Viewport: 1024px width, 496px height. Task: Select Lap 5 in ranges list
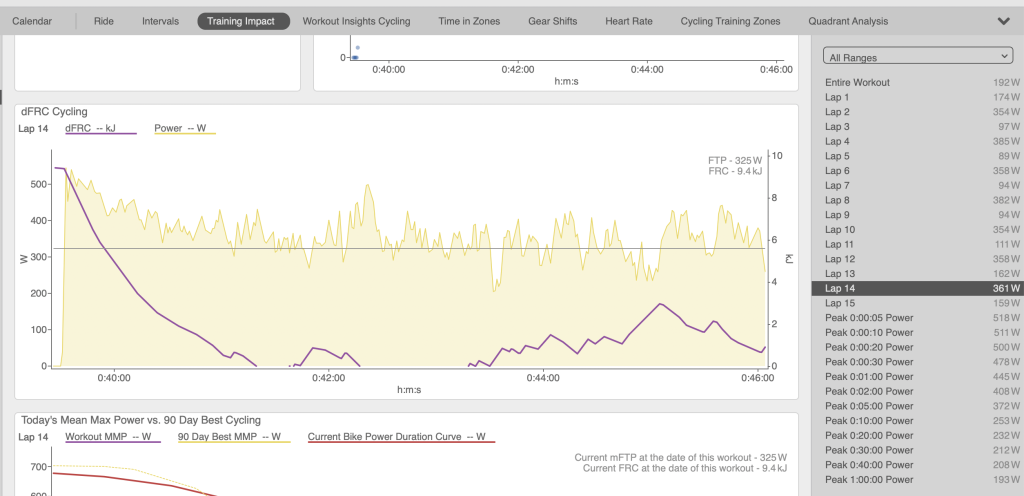tap(918, 156)
